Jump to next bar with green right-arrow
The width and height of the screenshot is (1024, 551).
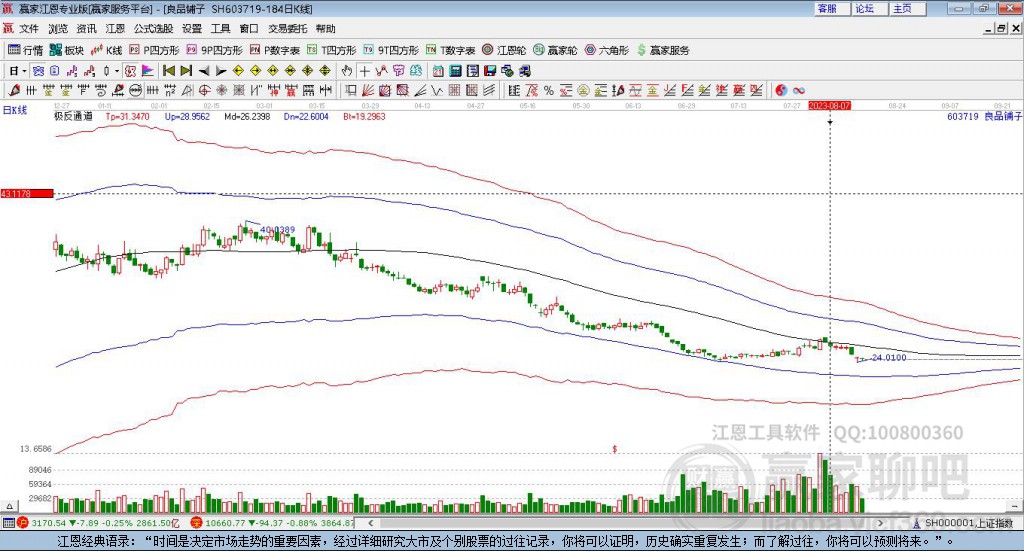click(x=188, y=71)
